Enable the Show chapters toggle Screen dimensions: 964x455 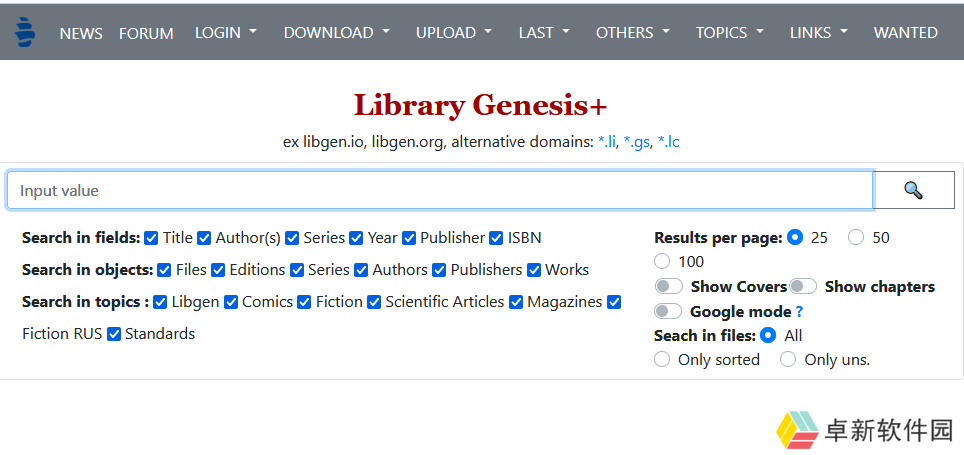pyautogui.click(x=803, y=287)
